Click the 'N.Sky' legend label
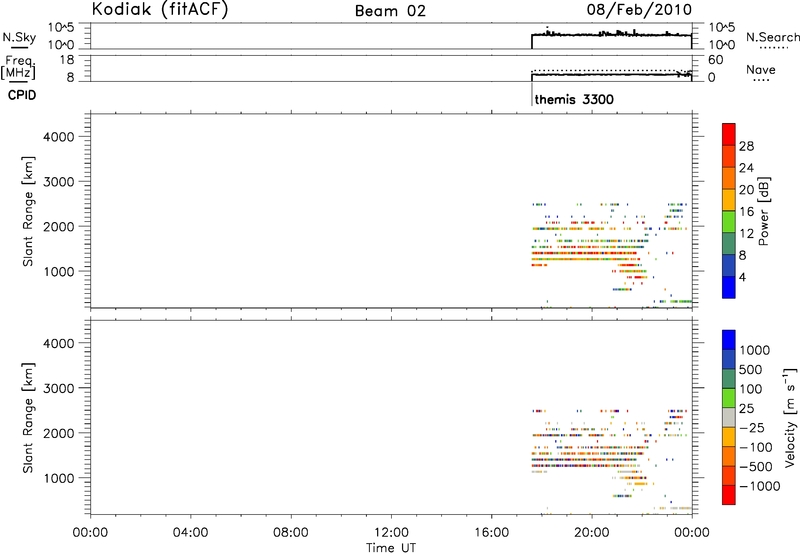The image size is (800, 554). (x=19, y=38)
